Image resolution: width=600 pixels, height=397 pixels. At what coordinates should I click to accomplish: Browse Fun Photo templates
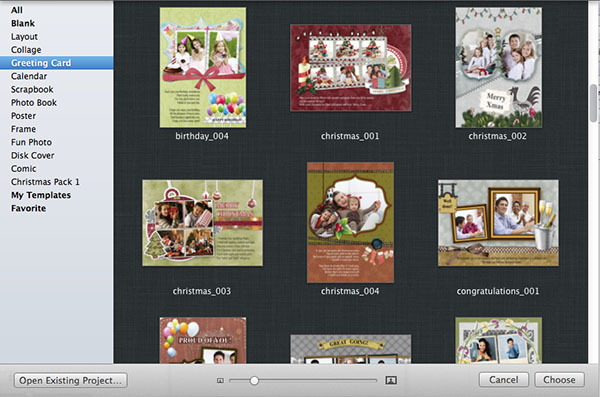(31, 142)
